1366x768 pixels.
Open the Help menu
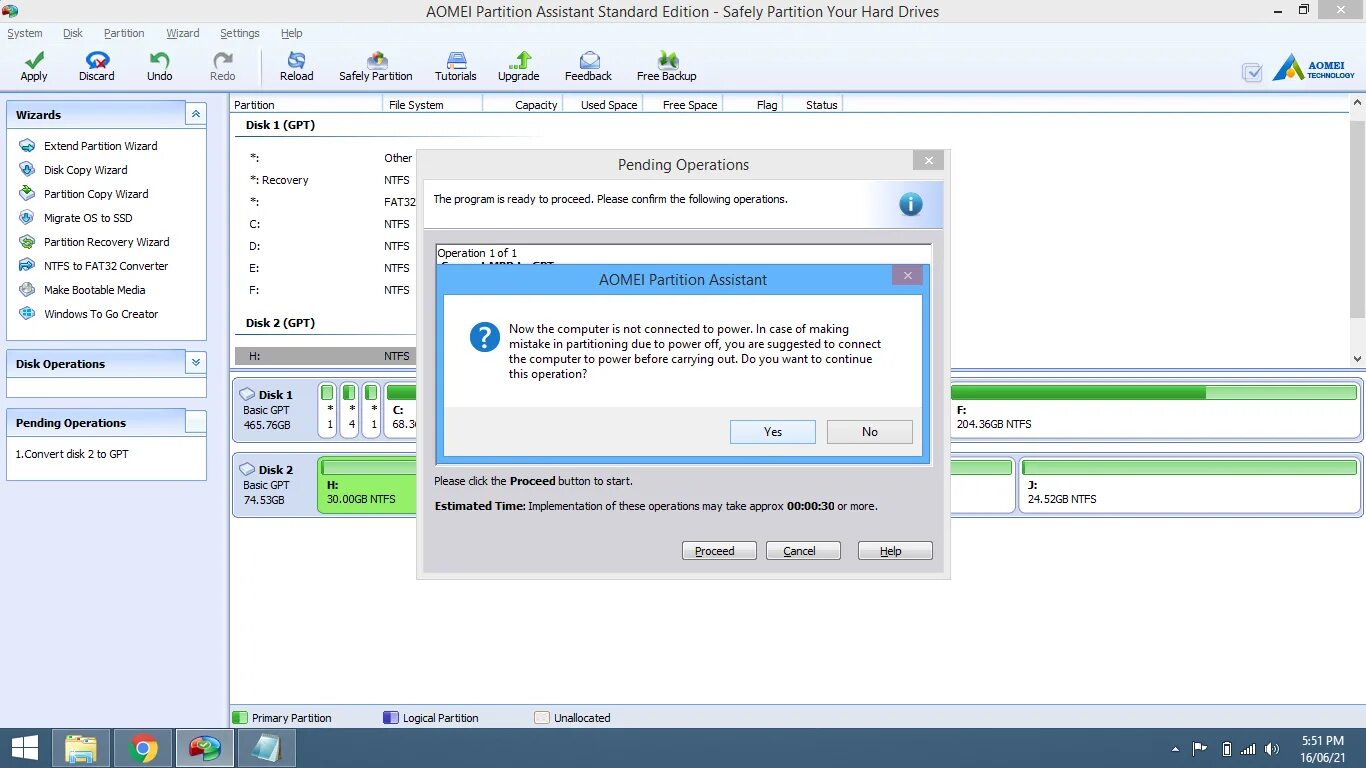click(x=292, y=33)
